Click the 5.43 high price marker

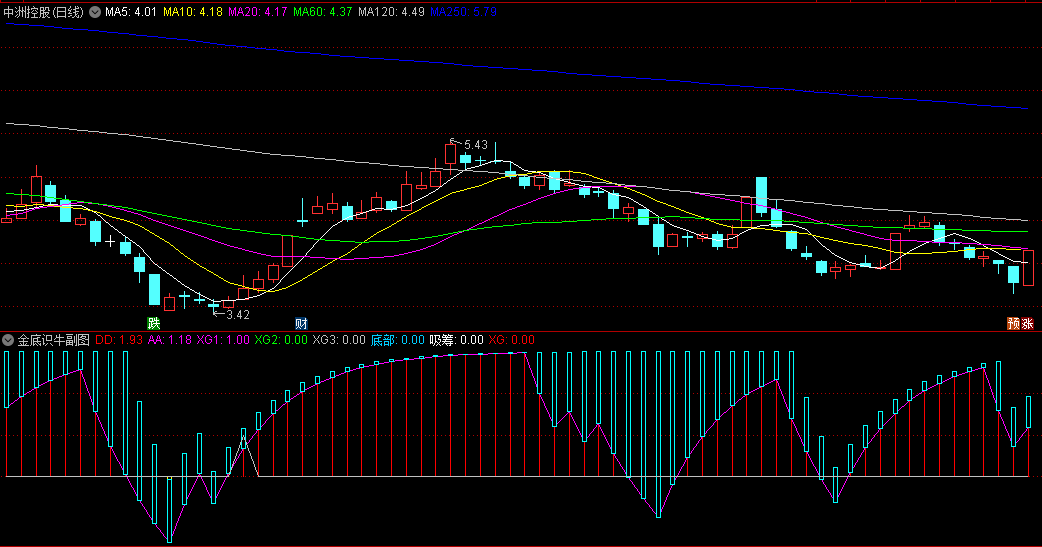475,145
